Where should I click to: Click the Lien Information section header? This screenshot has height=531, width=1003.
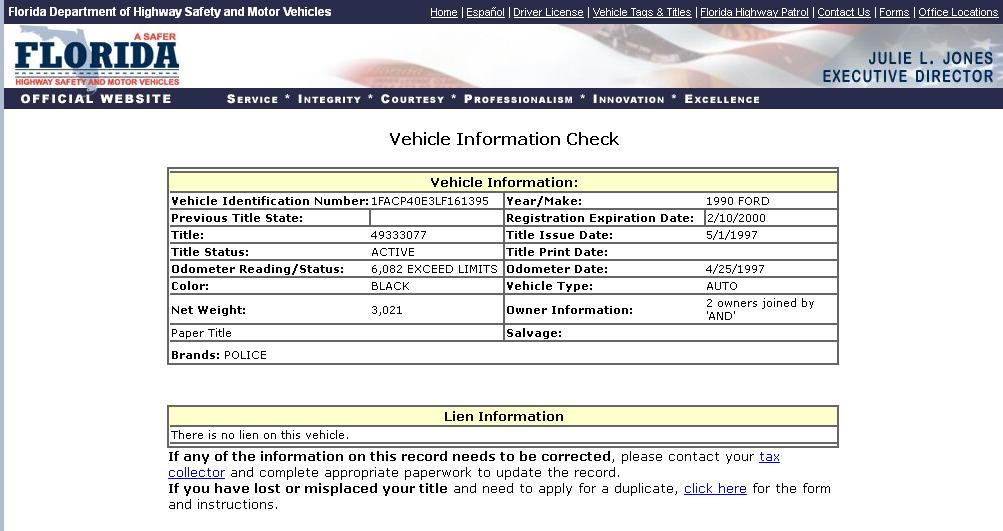[503, 416]
